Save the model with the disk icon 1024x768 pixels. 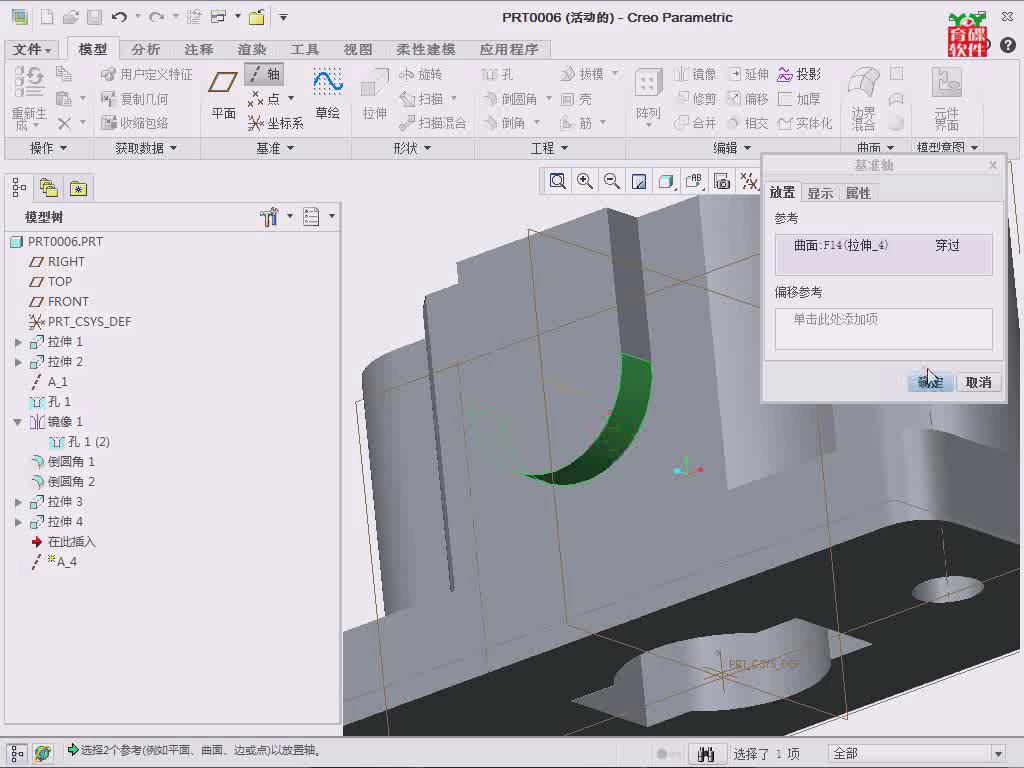pyautogui.click(x=94, y=17)
